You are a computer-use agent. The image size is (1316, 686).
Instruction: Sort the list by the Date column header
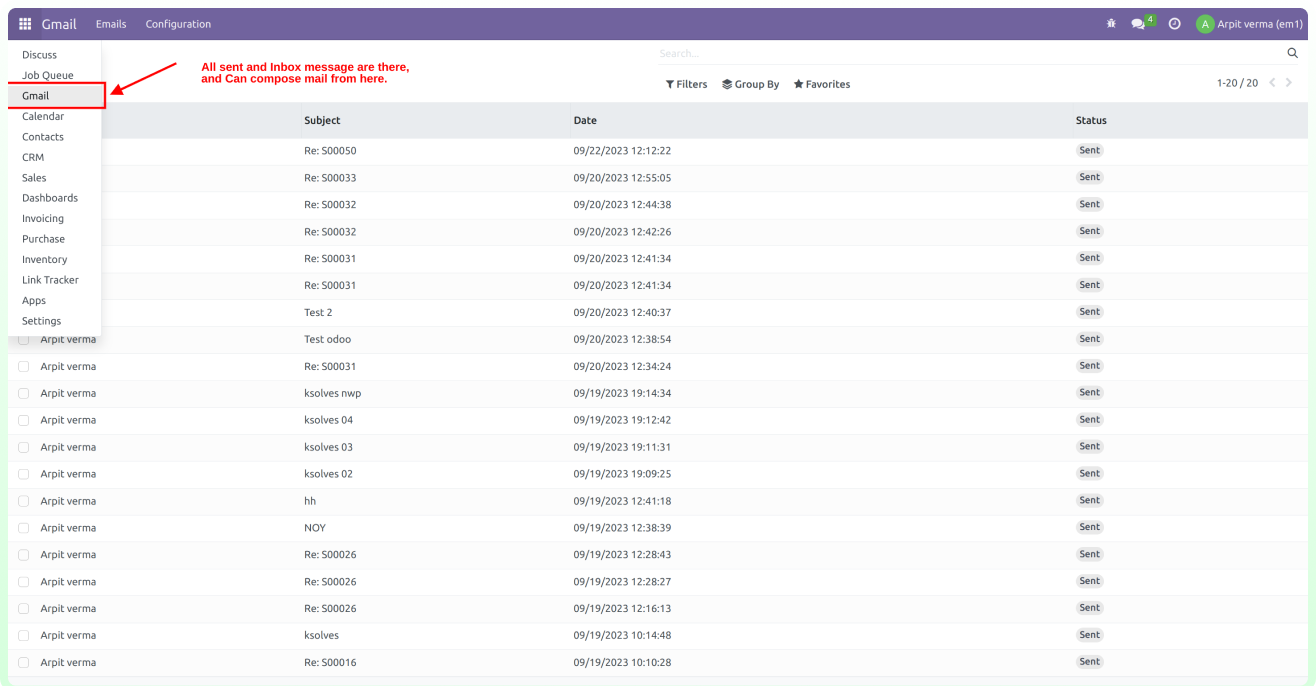click(x=585, y=120)
